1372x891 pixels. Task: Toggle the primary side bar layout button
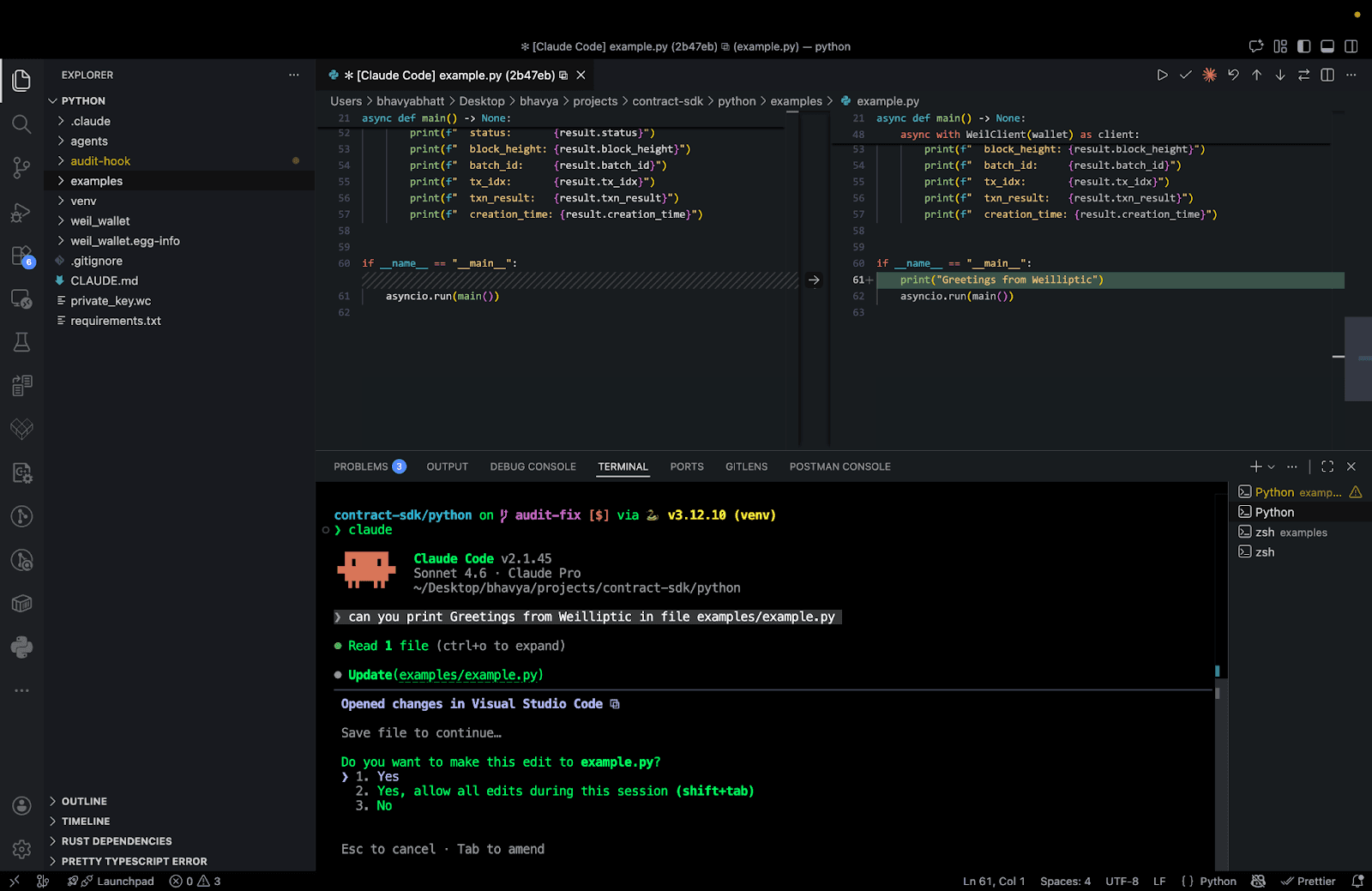pos(1303,46)
